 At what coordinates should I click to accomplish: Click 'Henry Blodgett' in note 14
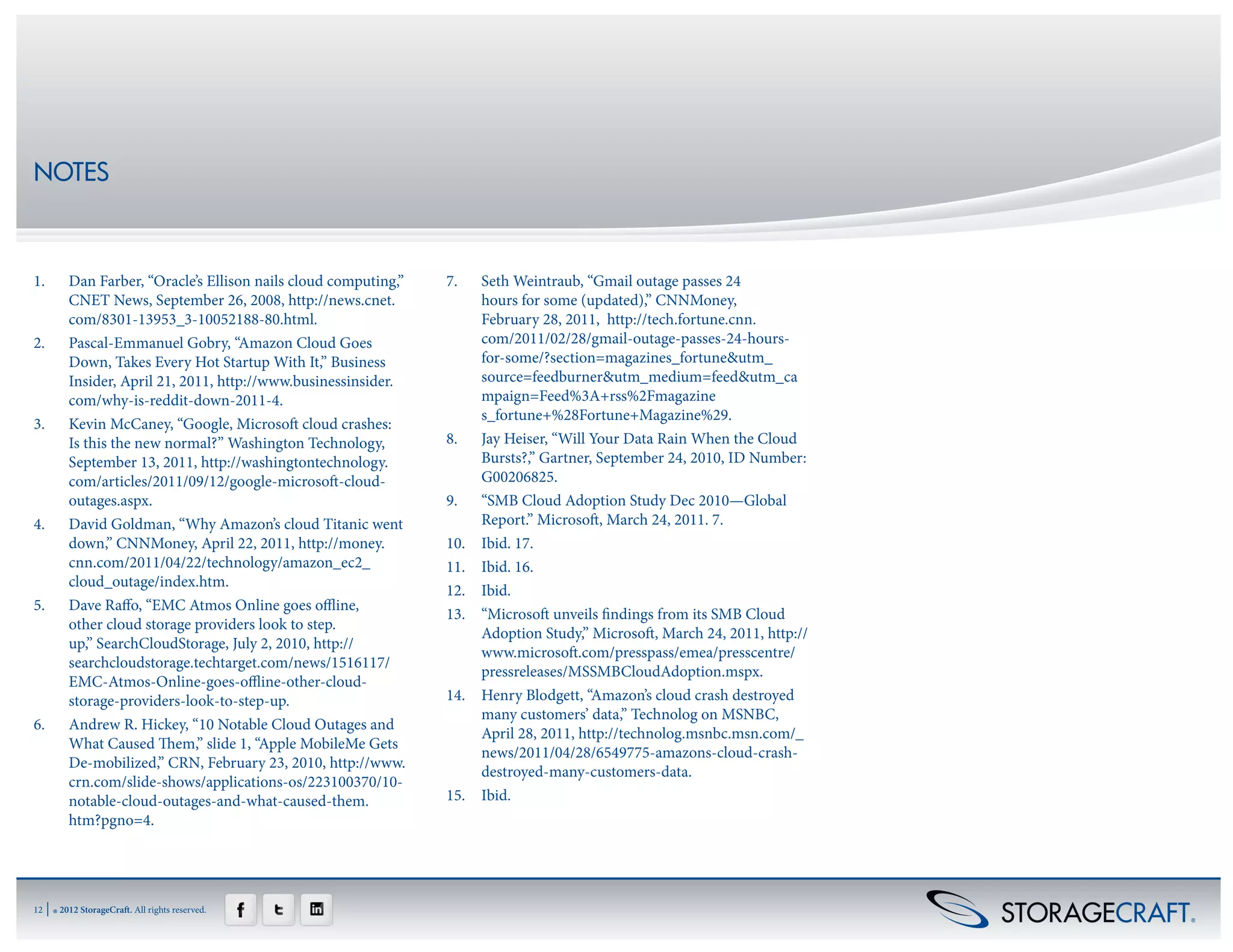click(x=530, y=696)
